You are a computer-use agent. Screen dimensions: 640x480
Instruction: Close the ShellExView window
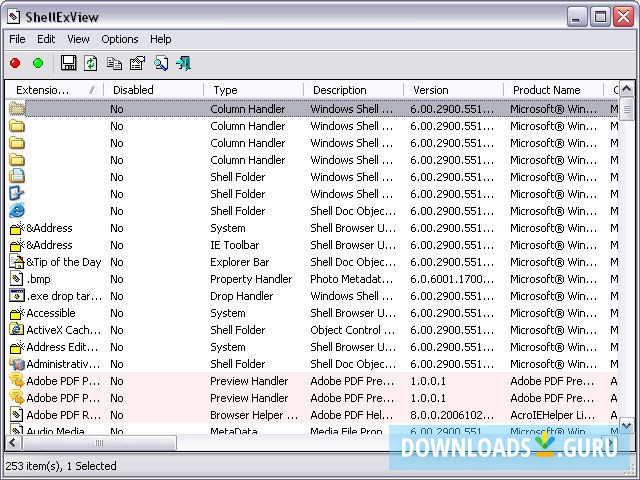(624, 17)
